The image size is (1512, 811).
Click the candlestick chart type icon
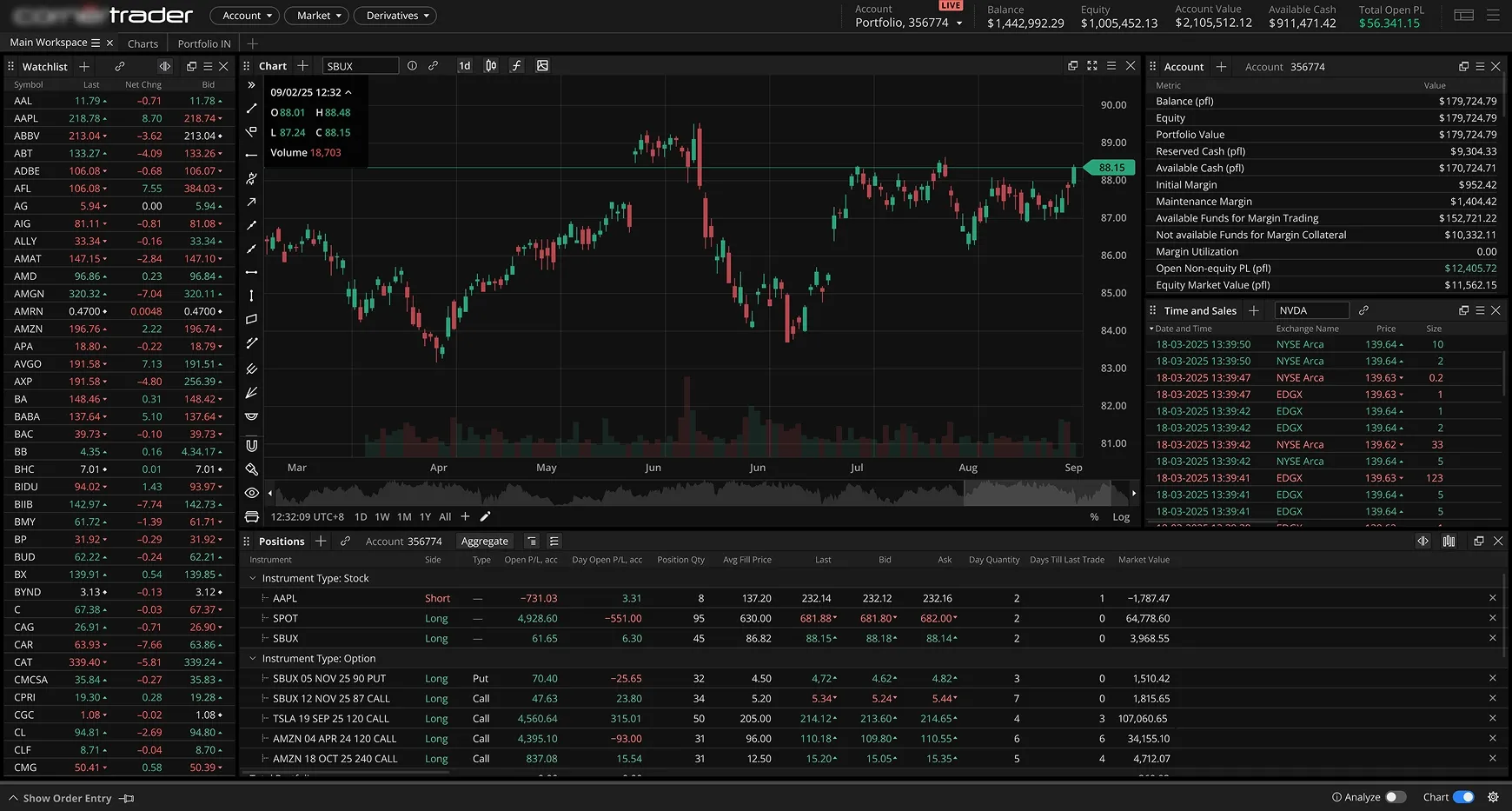[490, 65]
